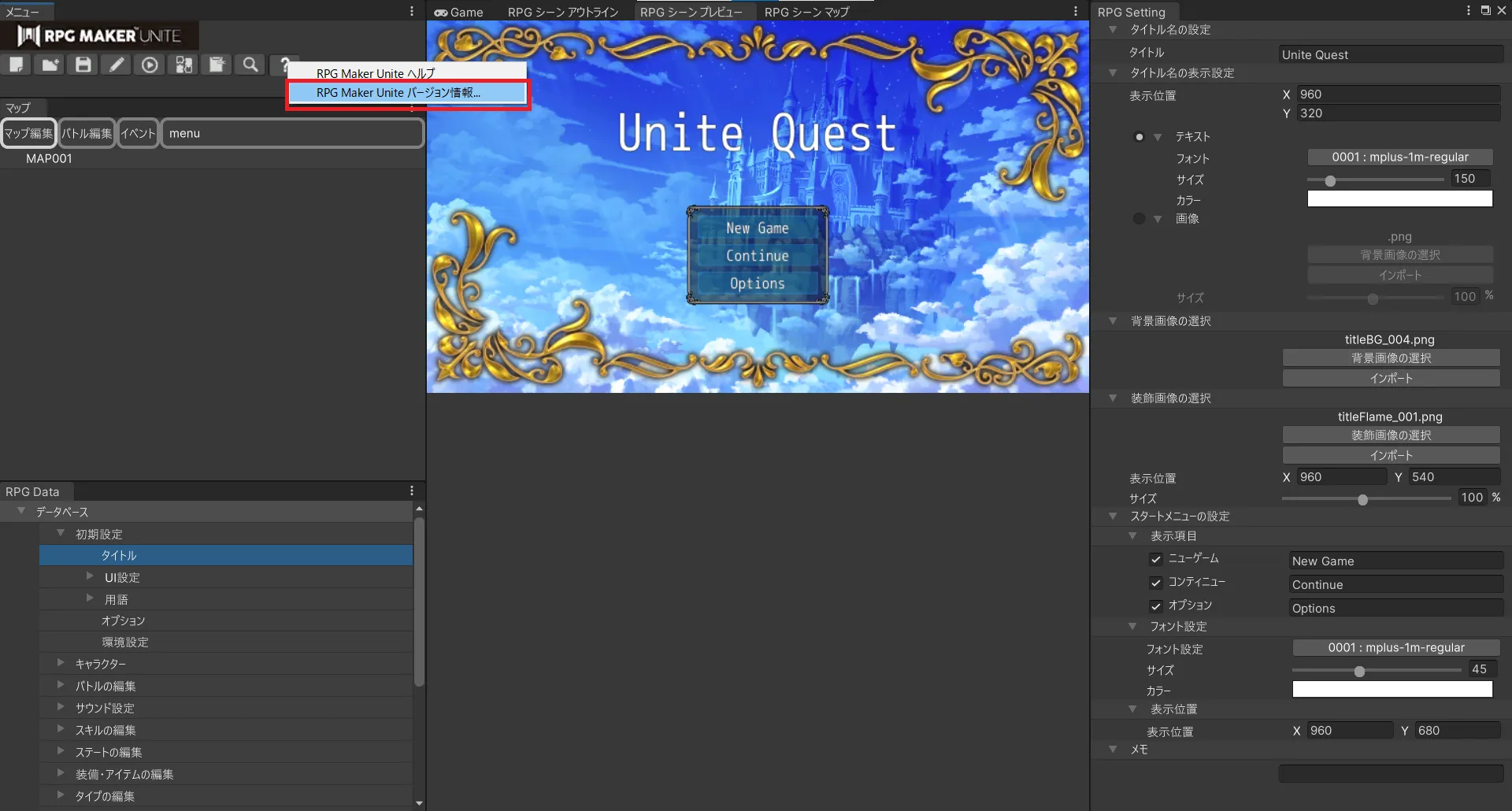Select the 画像 radio button
This screenshot has width=1512, height=811.
coord(1139,218)
